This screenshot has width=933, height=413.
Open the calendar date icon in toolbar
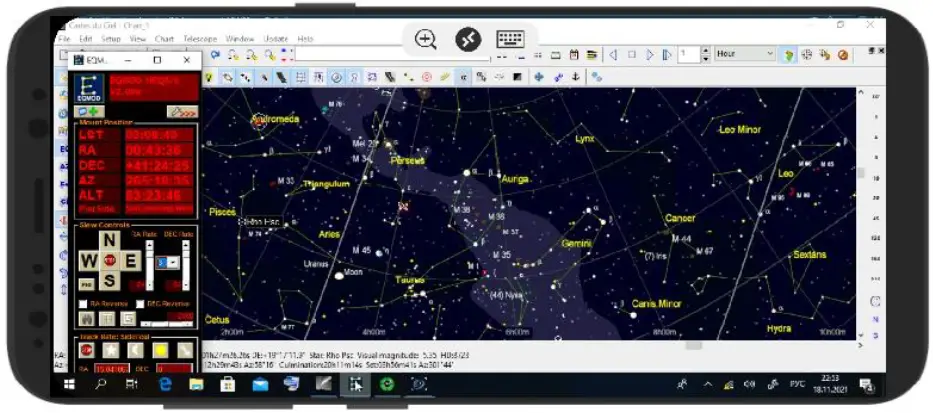click(574, 55)
